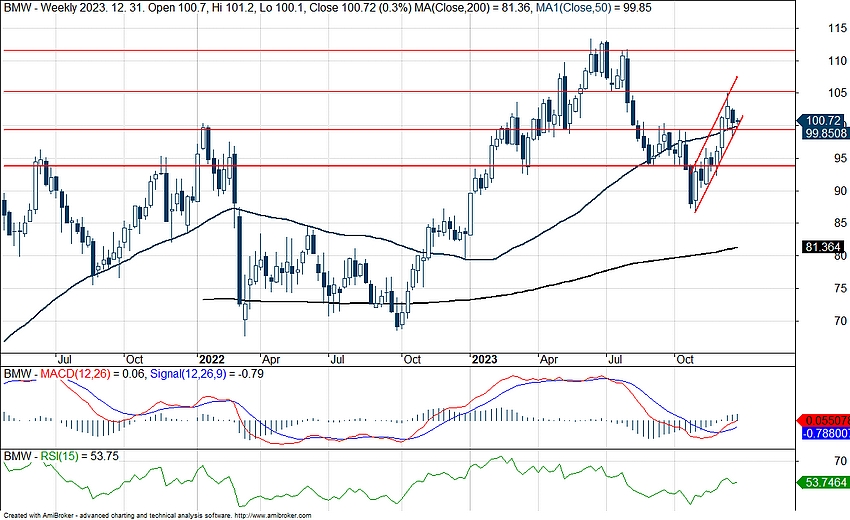Click the 75 price axis label
The image size is (850, 520).
coord(840,288)
